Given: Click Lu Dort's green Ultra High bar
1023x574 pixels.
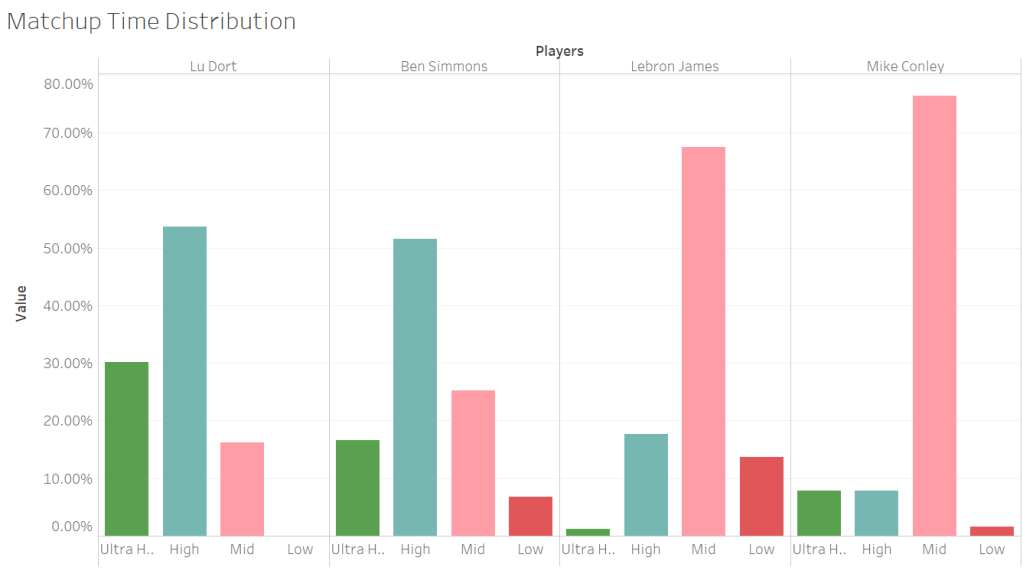Looking at the screenshot, I should [127, 448].
